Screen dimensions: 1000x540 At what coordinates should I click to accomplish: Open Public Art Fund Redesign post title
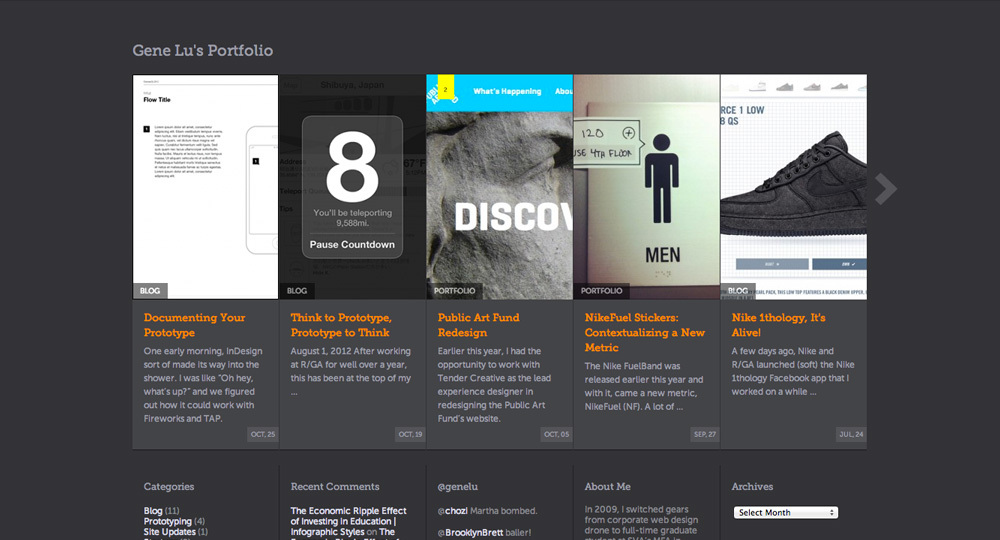click(x=478, y=325)
